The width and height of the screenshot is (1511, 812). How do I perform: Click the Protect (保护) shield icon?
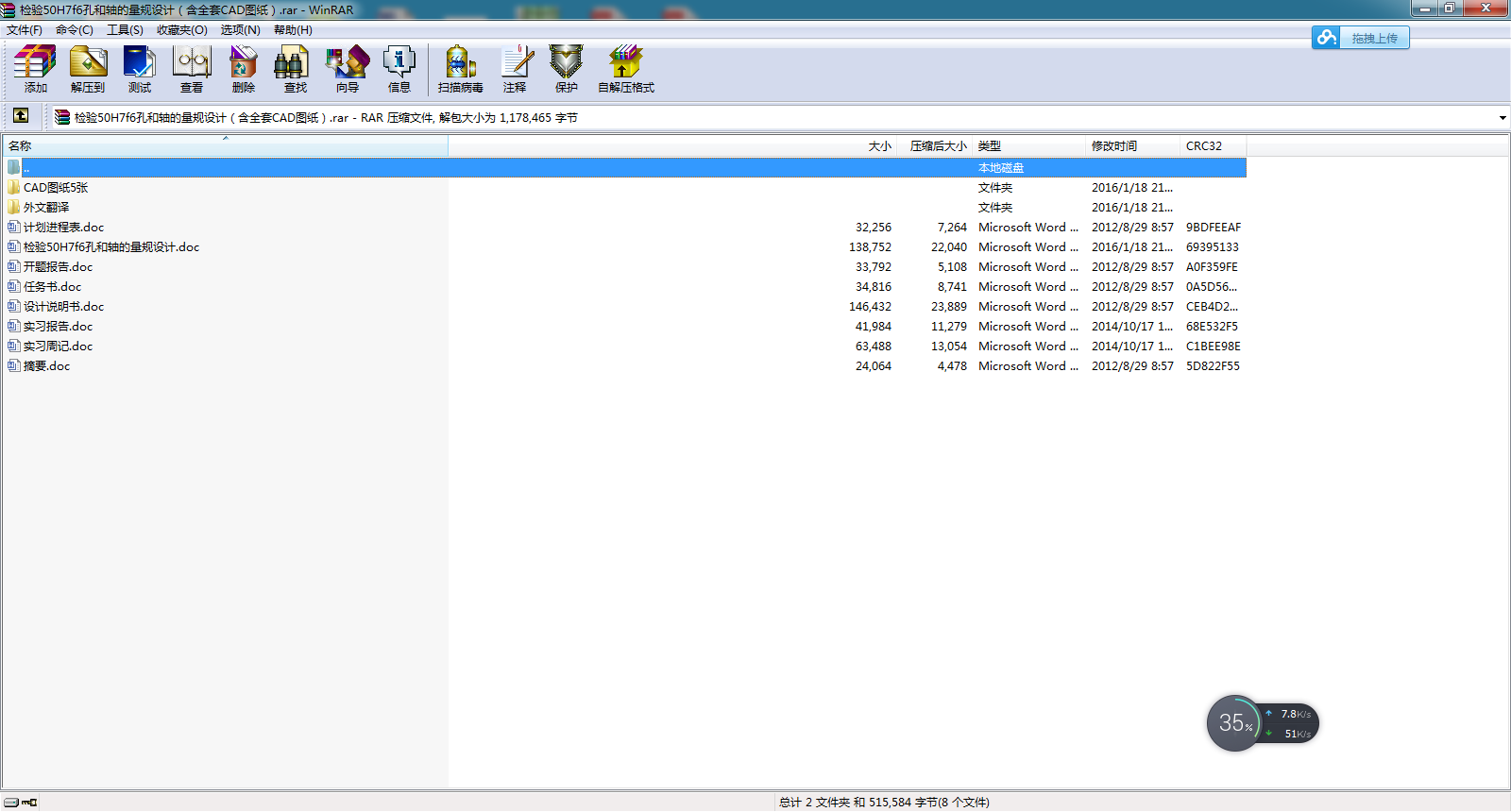coord(567,69)
